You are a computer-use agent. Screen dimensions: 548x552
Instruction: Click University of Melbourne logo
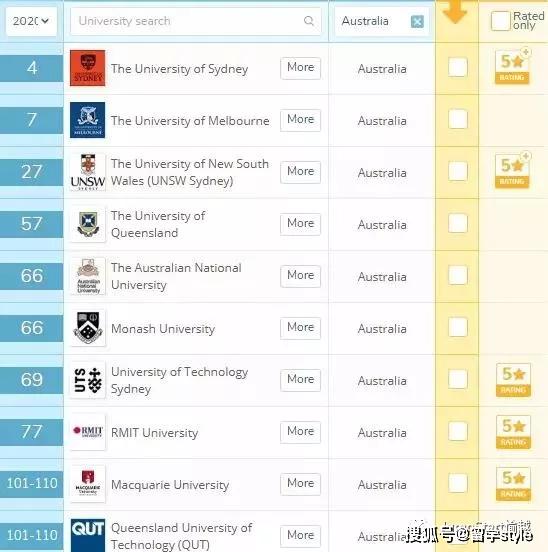pos(87,120)
